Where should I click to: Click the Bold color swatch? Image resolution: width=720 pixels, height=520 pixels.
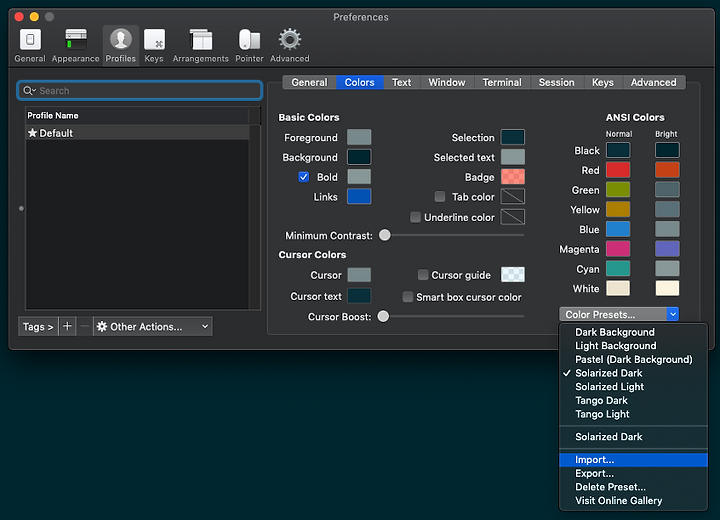359,176
